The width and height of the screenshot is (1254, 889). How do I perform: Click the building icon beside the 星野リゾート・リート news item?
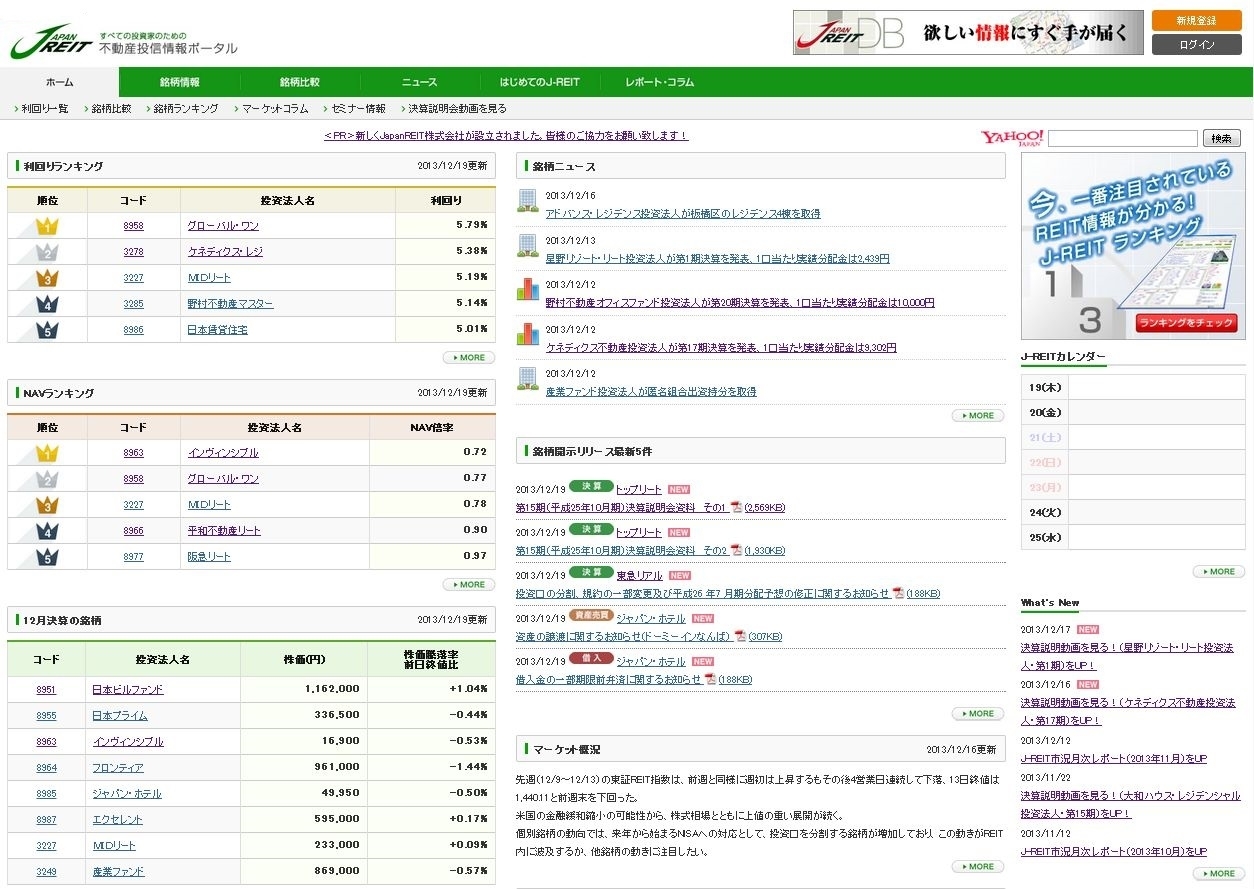click(x=527, y=245)
